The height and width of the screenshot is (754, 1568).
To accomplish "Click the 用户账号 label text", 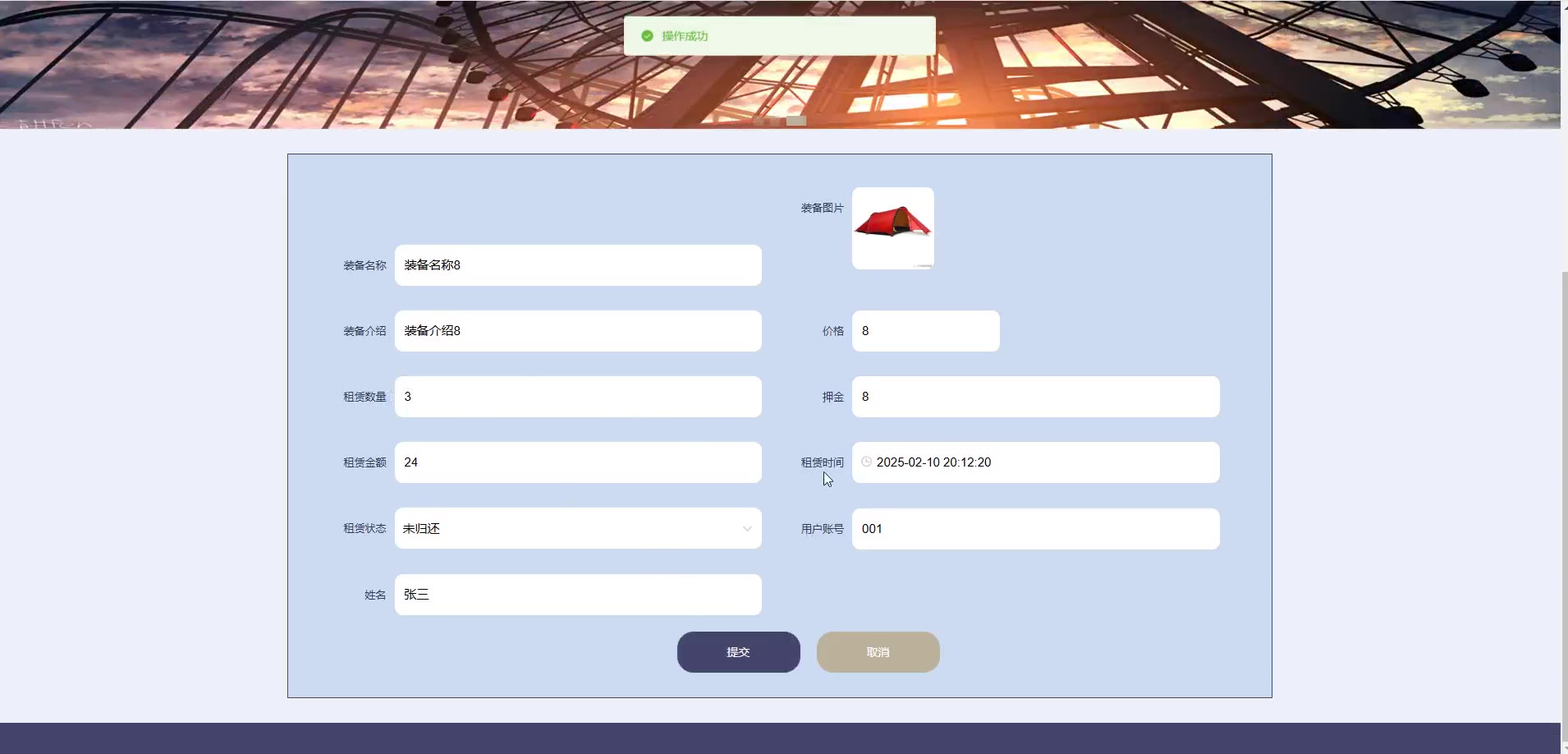I will coord(822,529).
